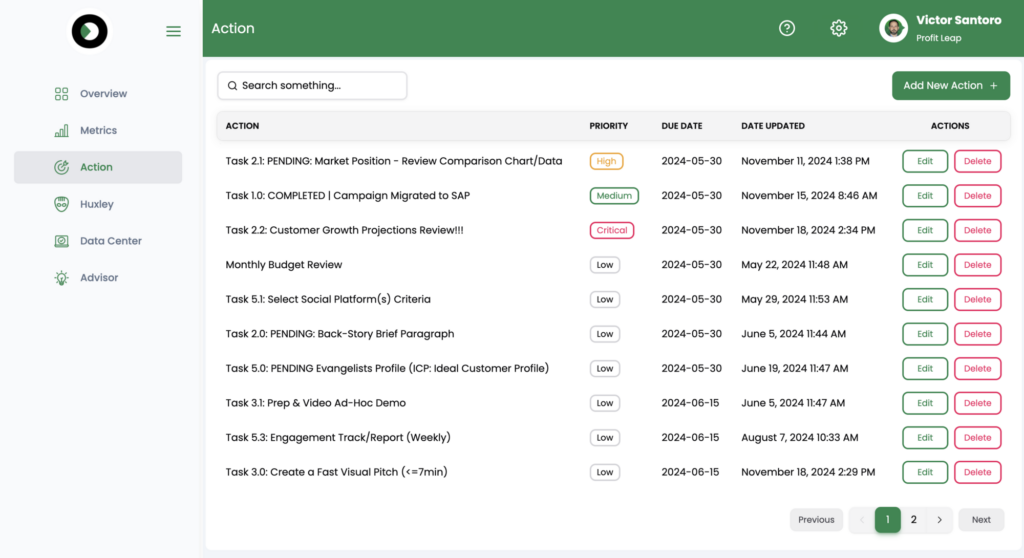Open page 2 of the action list
The width and height of the screenshot is (1024, 558).
914,520
